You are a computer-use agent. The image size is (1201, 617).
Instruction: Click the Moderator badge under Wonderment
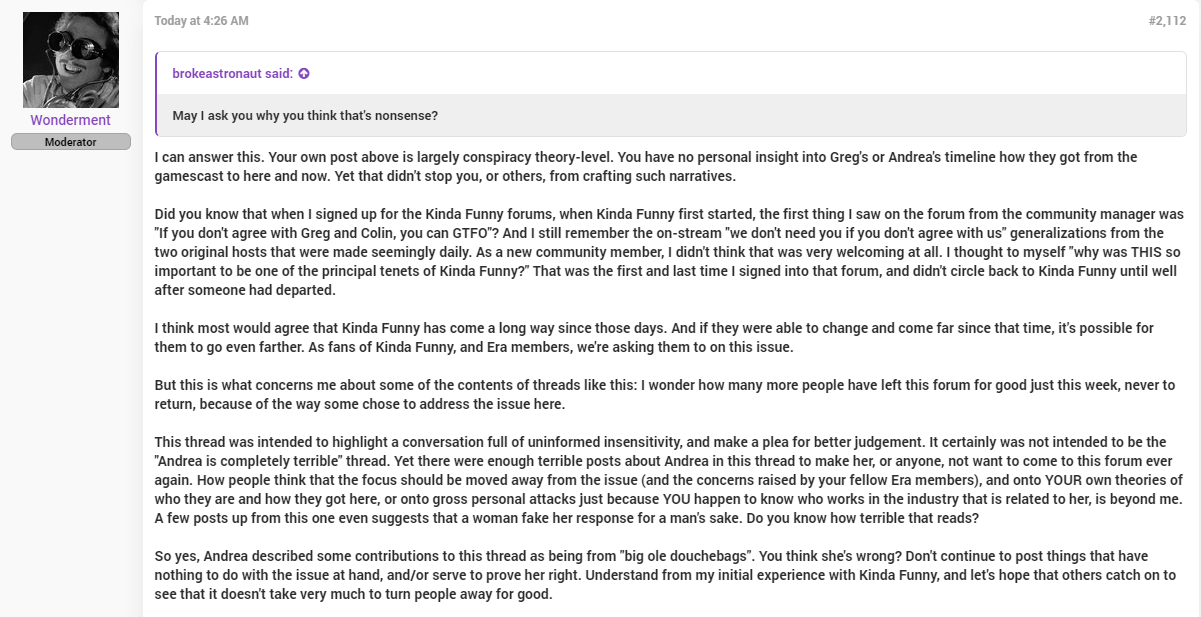click(71, 142)
